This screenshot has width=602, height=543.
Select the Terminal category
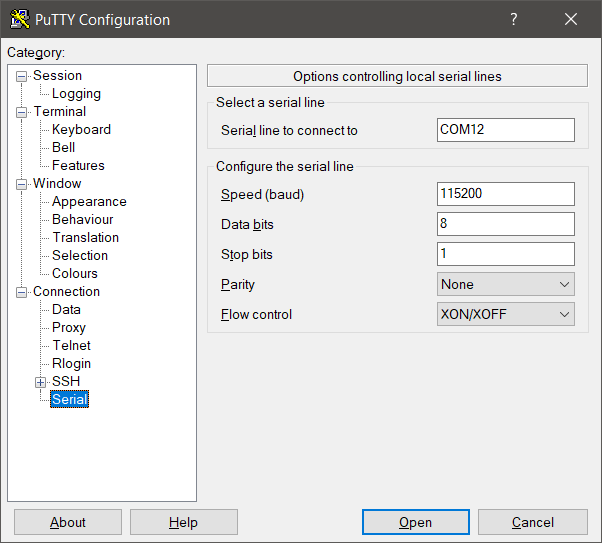[x=60, y=112]
